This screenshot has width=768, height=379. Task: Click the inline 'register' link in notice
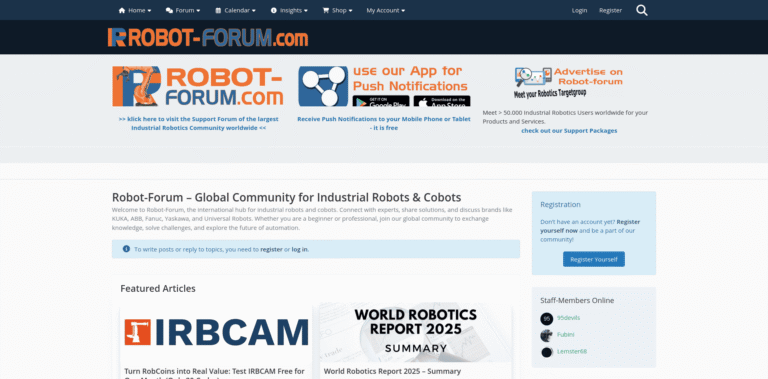271,249
